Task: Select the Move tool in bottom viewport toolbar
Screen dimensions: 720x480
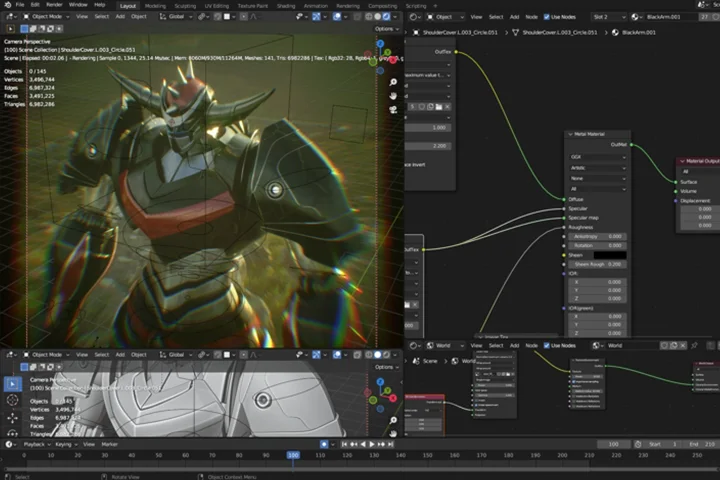Action: point(12,418)
